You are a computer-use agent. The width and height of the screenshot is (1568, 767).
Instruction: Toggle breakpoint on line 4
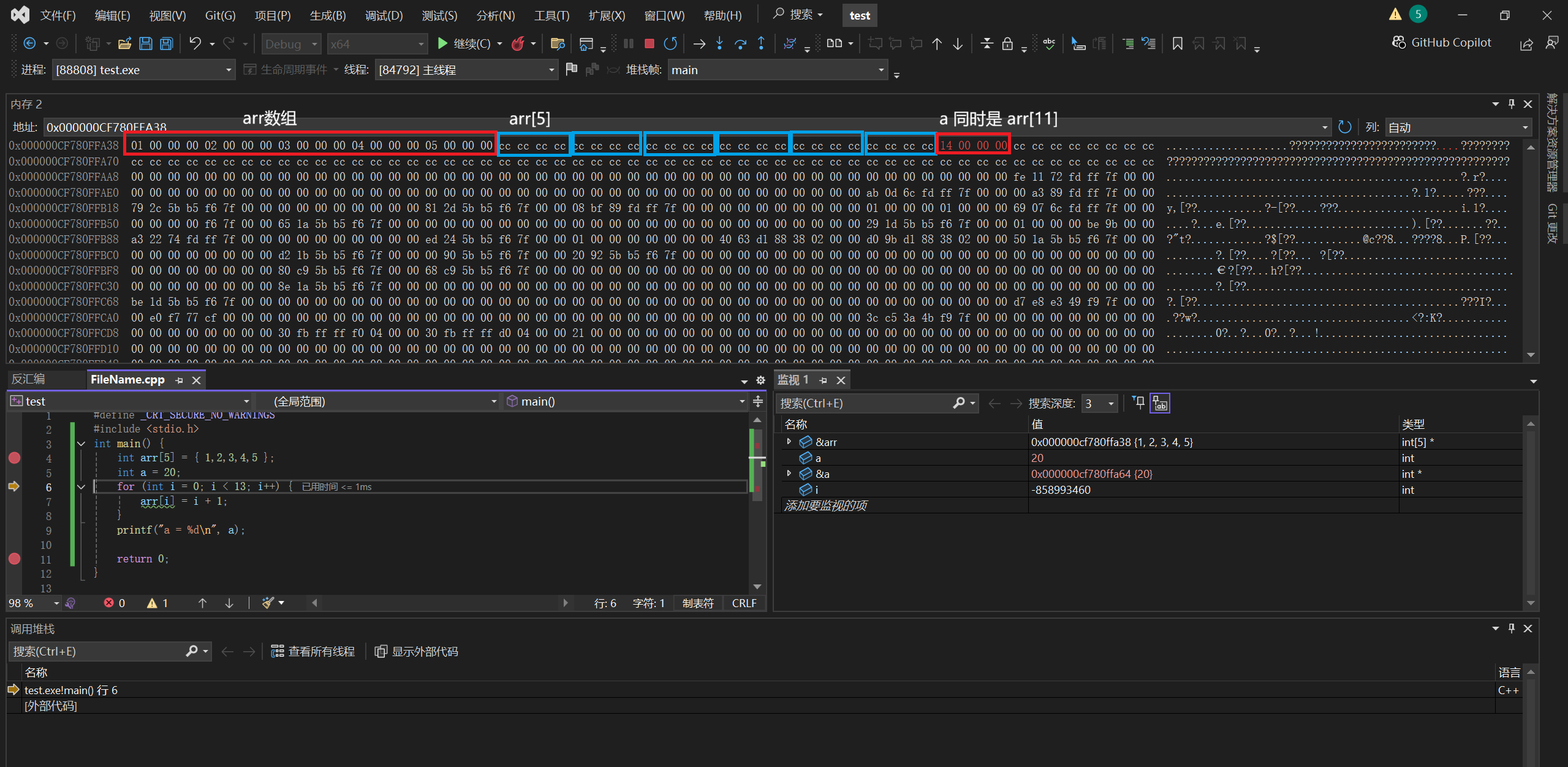(15, 458)
